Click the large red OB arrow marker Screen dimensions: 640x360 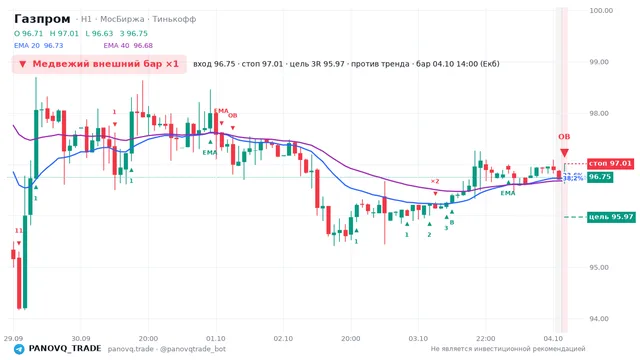click(x=564, y=153)
